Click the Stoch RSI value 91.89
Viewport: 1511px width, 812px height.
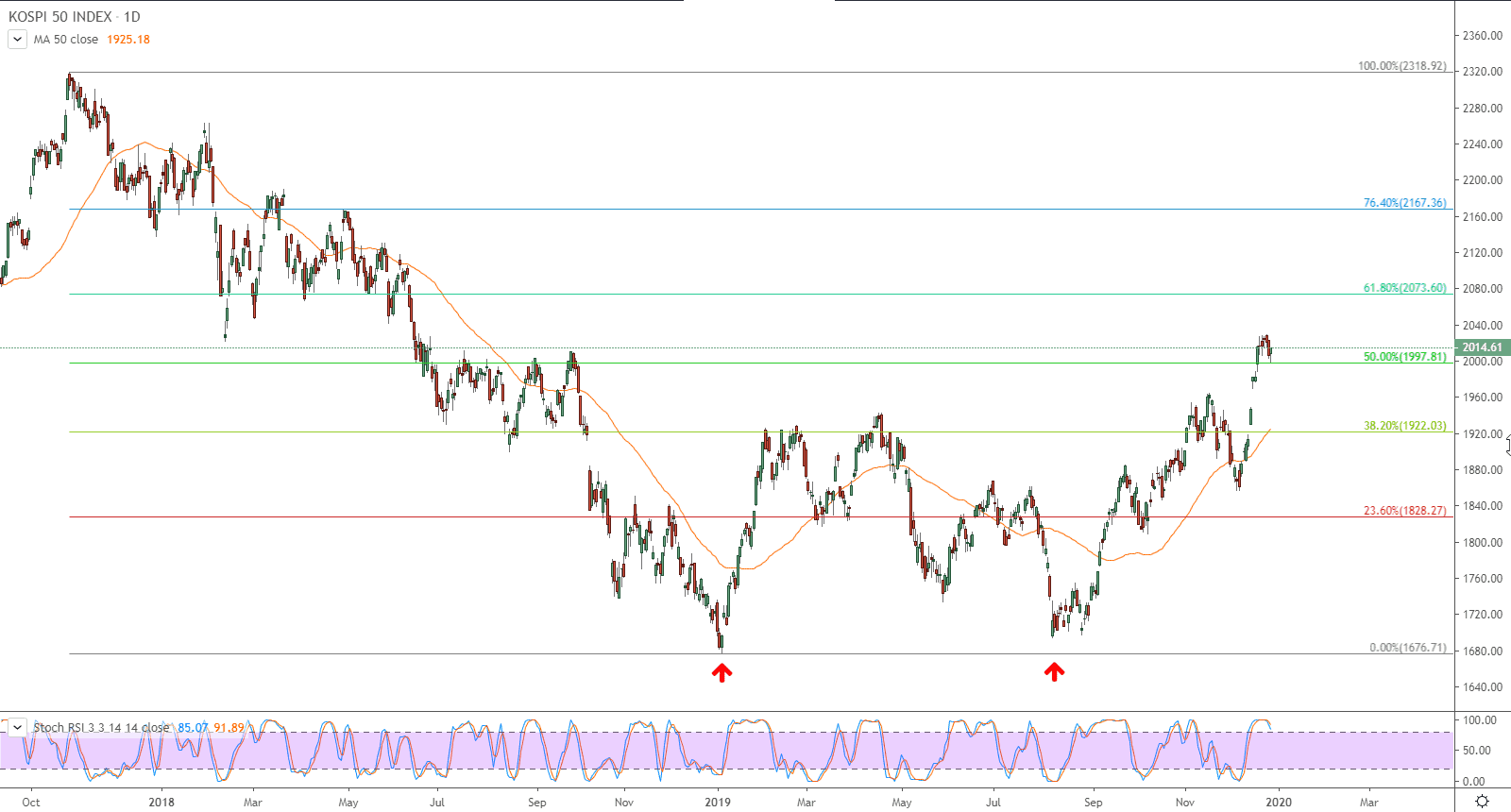click(x=229, y=727)
